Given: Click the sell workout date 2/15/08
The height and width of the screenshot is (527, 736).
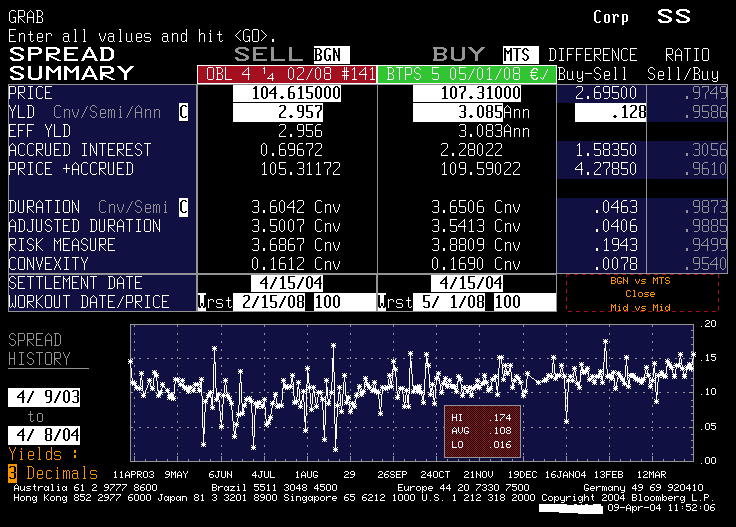Looking at the screenshot, I should 271,302.
